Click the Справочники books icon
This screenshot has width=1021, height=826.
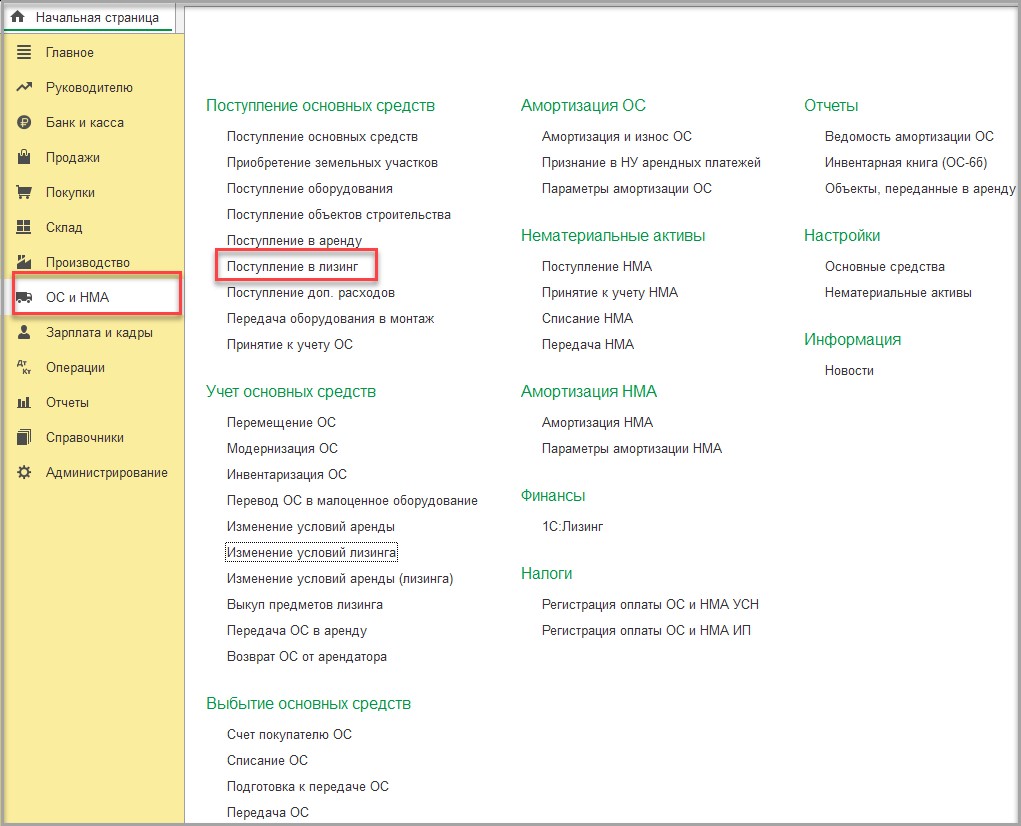pos(24,437)
